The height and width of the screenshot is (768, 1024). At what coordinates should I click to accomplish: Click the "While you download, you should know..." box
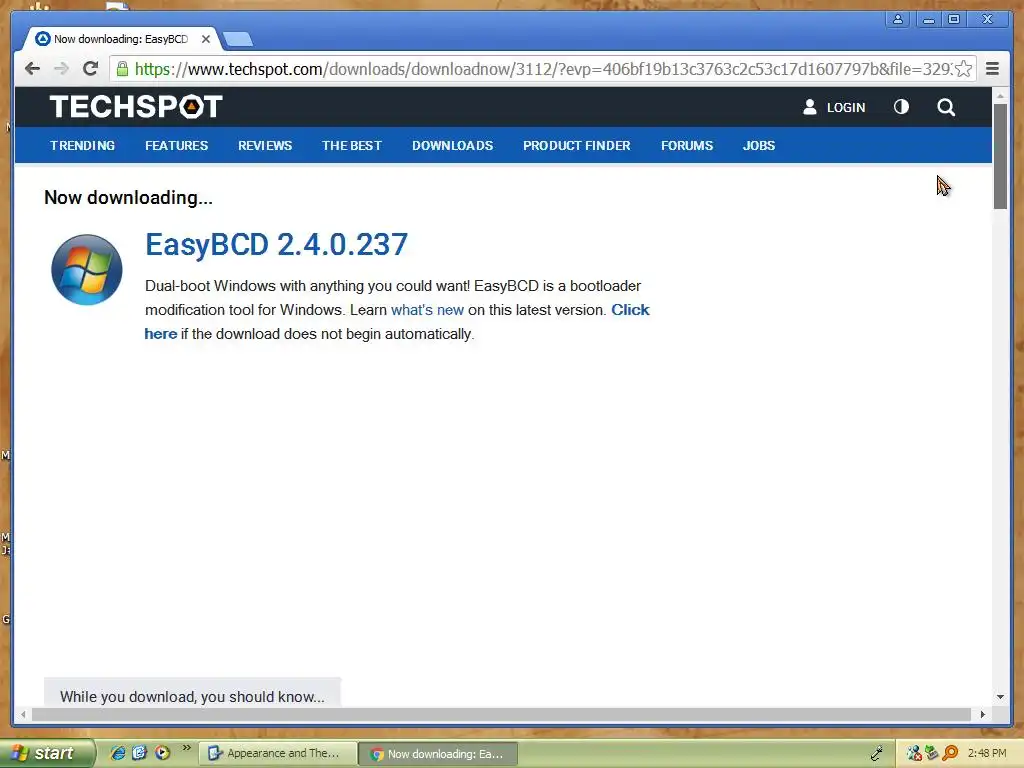(193, 692)
